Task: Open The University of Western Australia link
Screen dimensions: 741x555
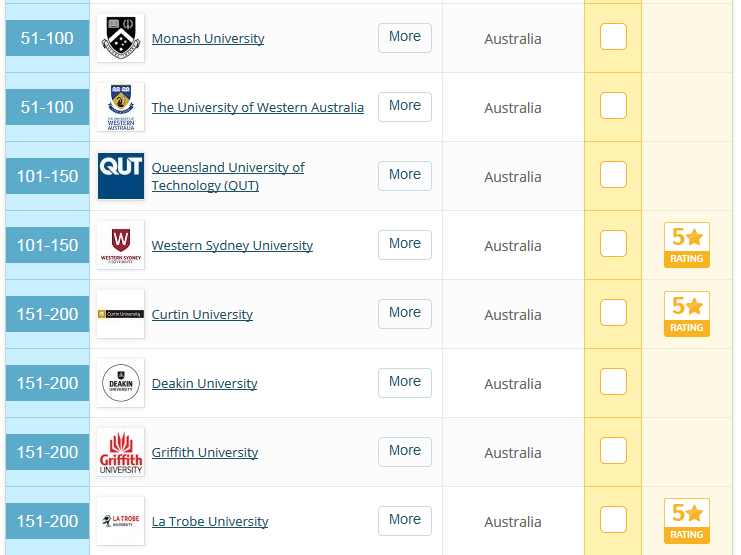Action: point(257,108)
